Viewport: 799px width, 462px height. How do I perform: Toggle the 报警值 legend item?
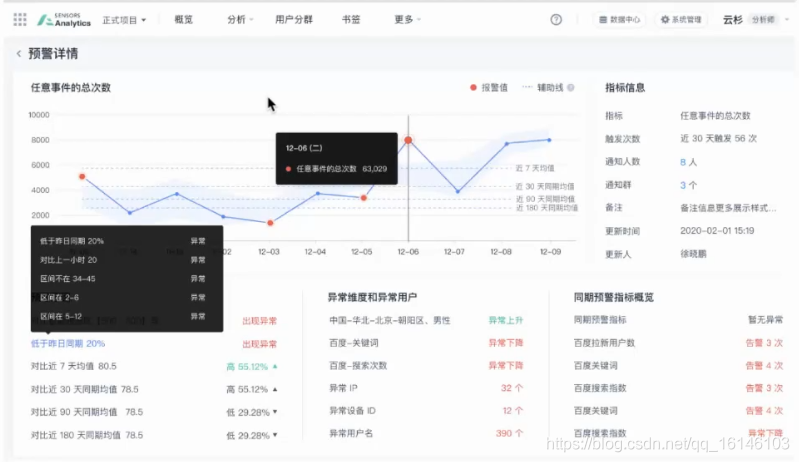tap(489, 88)
